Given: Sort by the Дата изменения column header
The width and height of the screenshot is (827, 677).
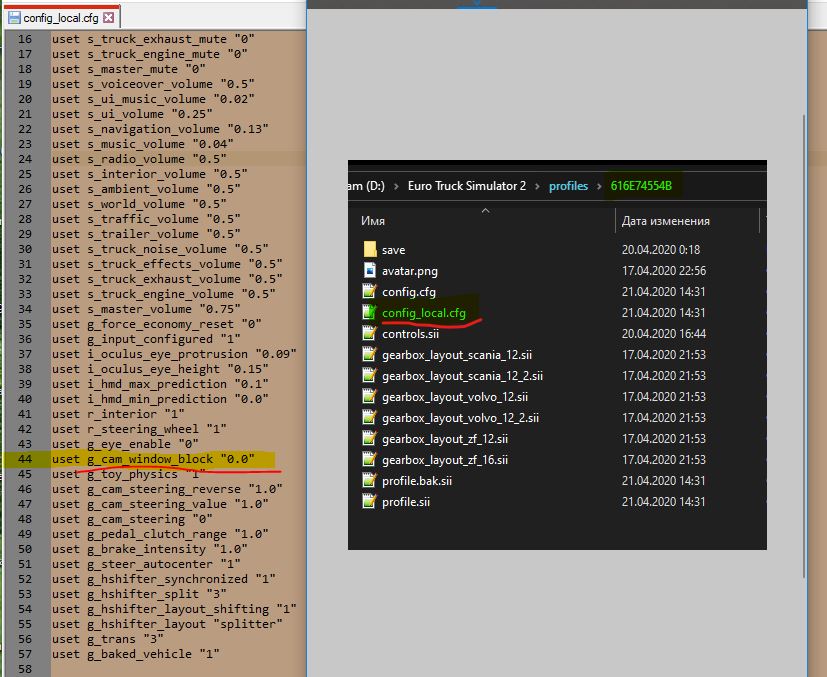Looking at the screenshot, I should point(665,221).
